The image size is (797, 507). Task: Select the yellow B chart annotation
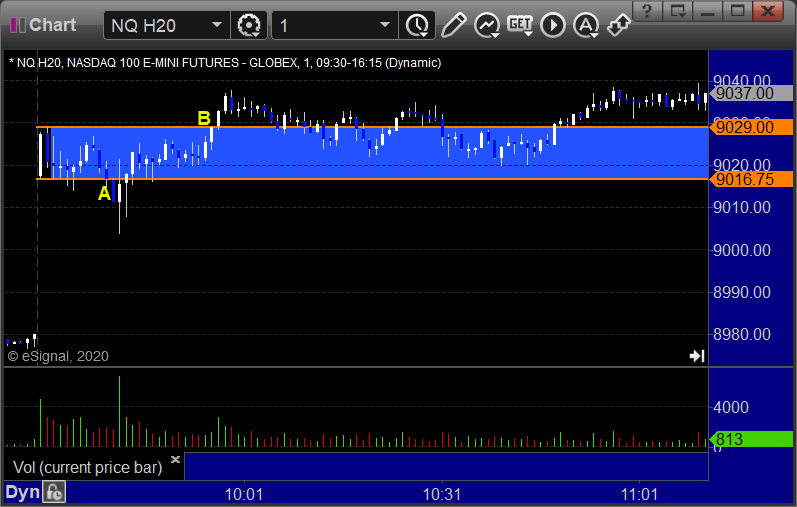click(x=204, y=118)
